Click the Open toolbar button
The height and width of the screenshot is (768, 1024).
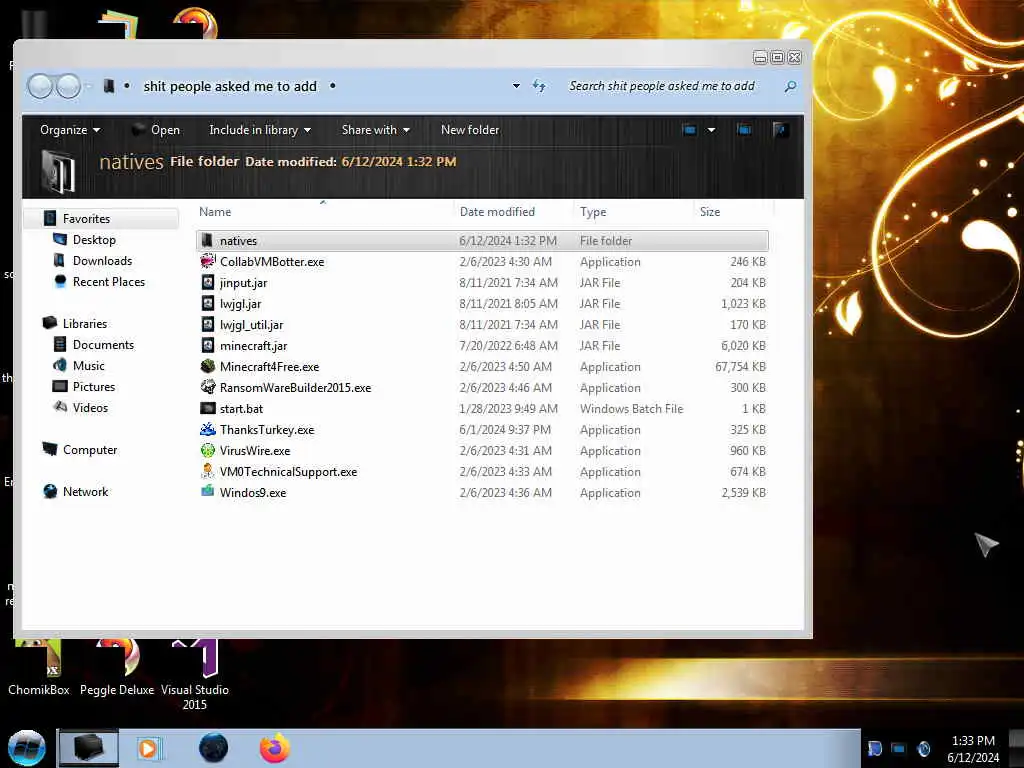[155, 129]
